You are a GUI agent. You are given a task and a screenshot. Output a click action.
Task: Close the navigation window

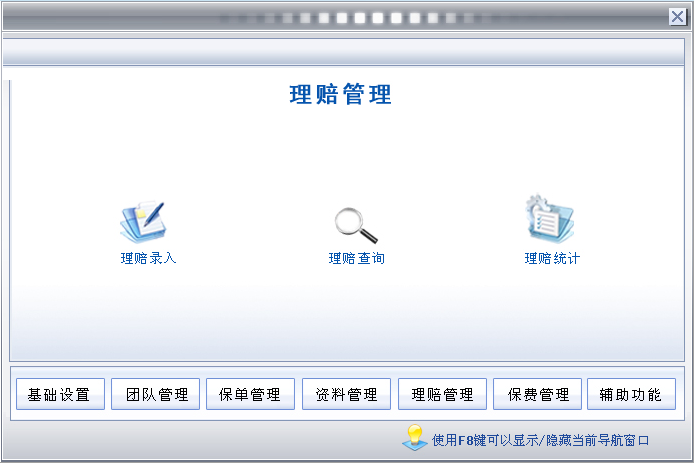click(x=677, y=17)
